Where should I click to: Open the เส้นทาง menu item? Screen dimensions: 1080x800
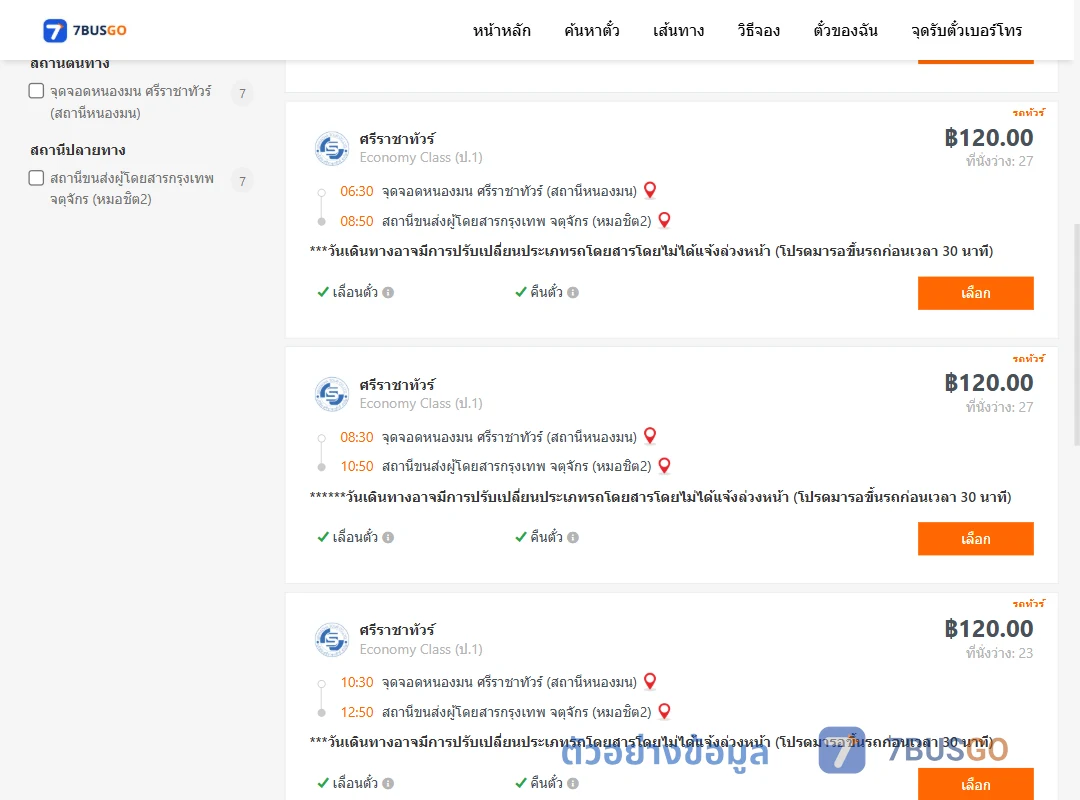tap(678, 30)
